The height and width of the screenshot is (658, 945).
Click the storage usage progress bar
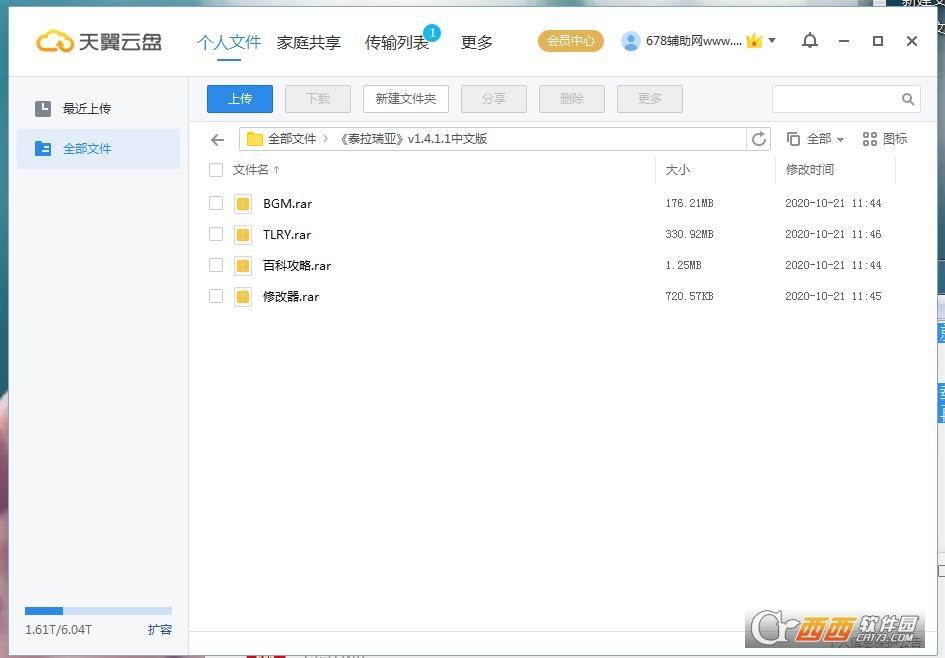point(97,610)
